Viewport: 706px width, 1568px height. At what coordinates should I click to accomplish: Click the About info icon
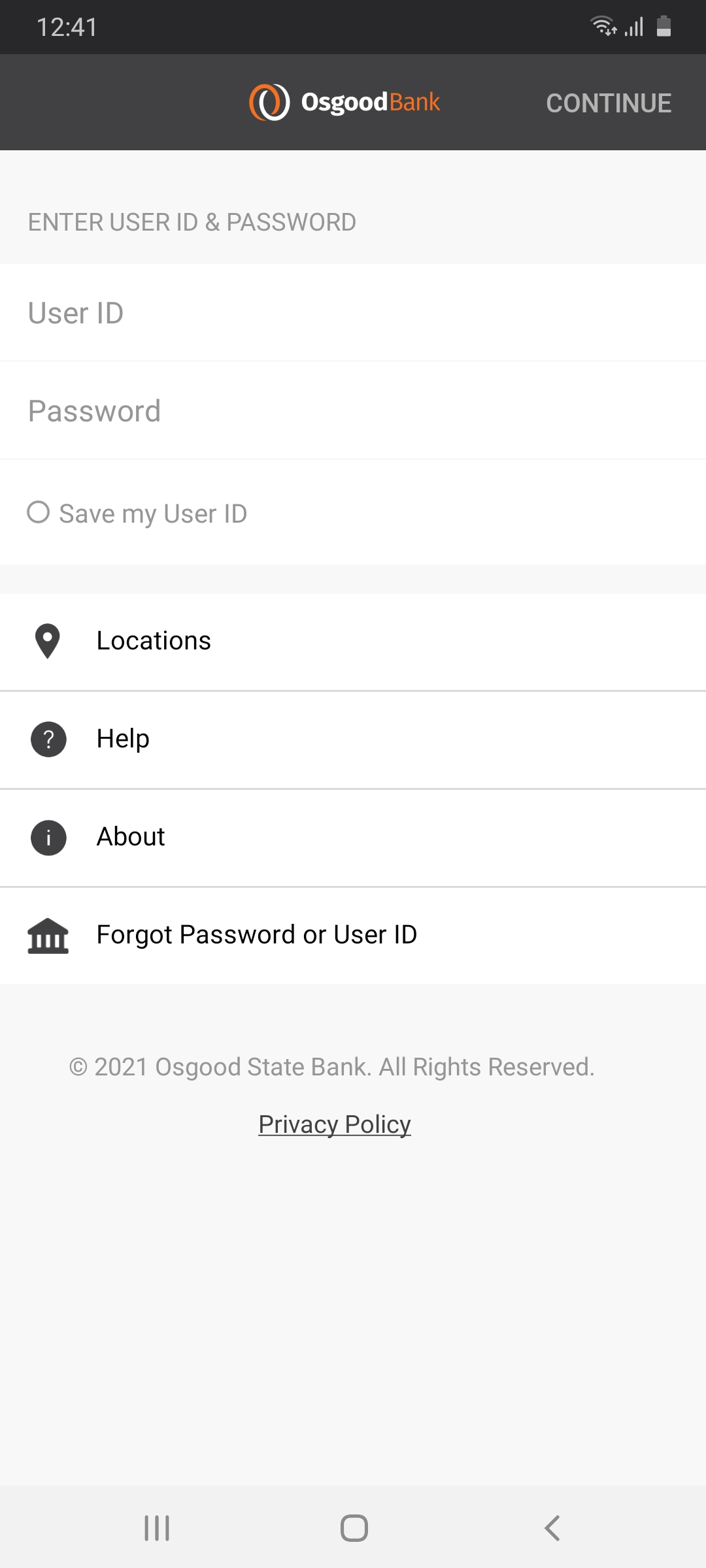click(48, 837)
